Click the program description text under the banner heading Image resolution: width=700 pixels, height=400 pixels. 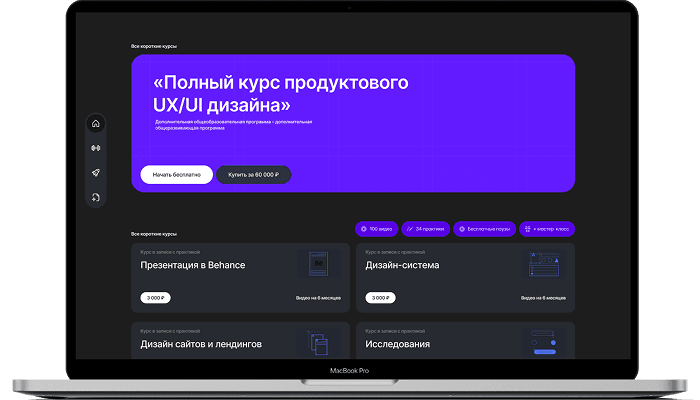pyautogui.click(x=233, y=125)
